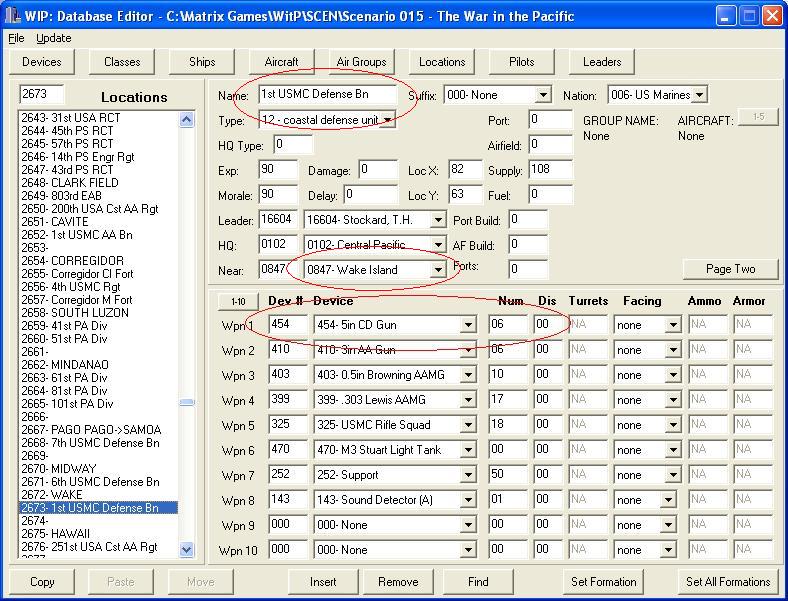The width and height of the screenshot is (788, 601).
Task: Click the locations list scroll up arrow
Action: [186, 119]
